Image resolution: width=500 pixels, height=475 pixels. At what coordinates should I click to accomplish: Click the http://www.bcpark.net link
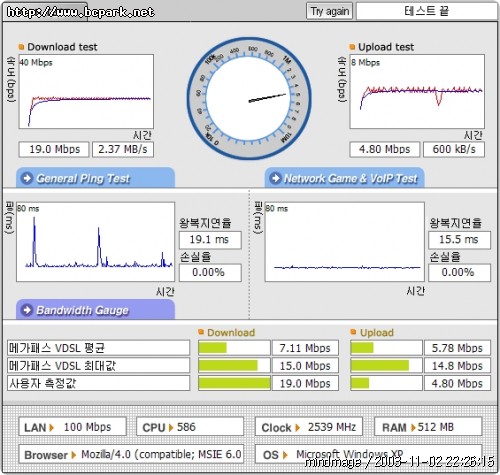80,12
